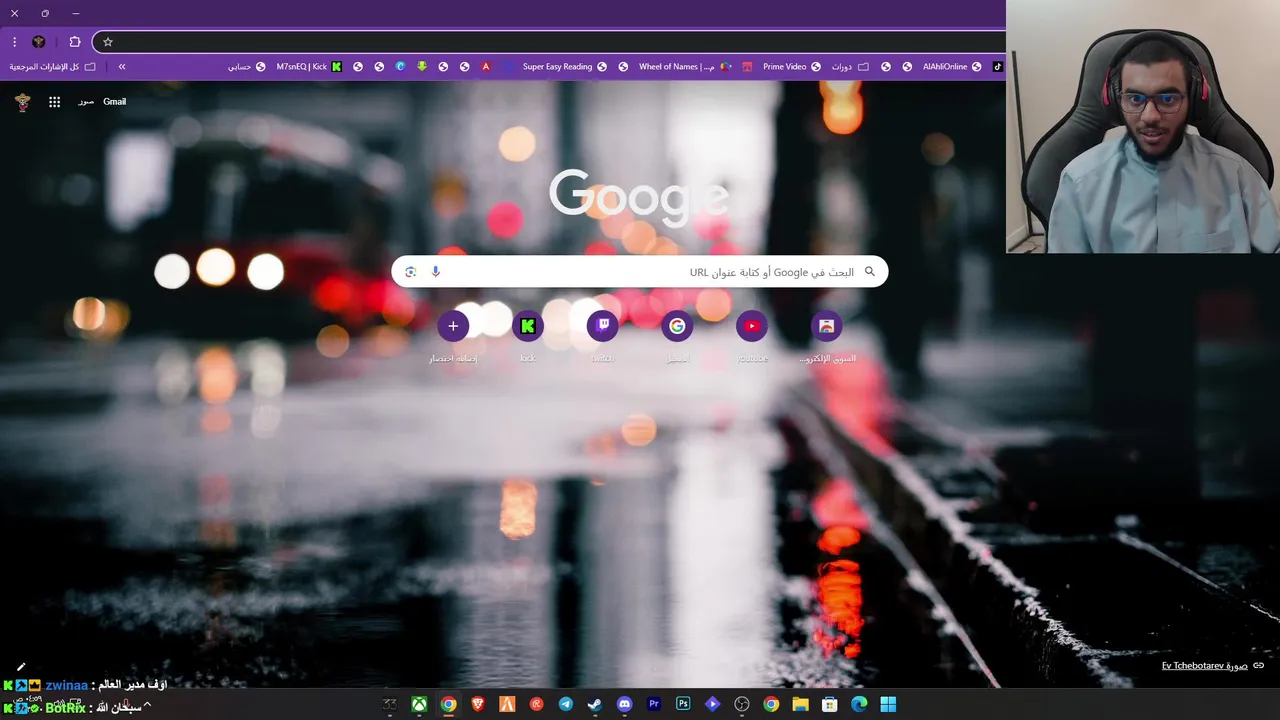Open the TikTok bookmark icon
The height and width of the screenshot is (720, 1280).
tap(997, 67)
